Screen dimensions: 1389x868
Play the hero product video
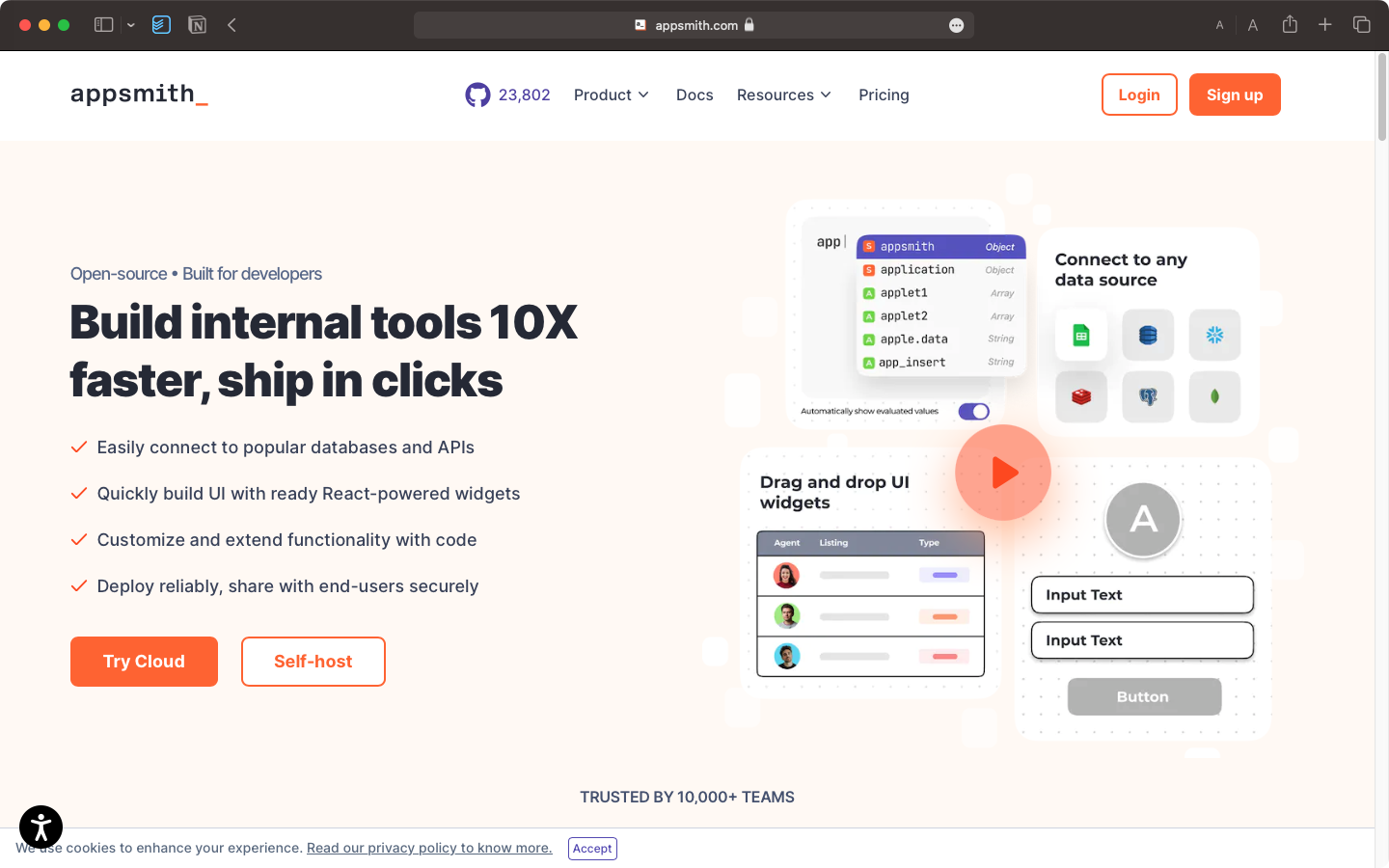point(1003,473)
